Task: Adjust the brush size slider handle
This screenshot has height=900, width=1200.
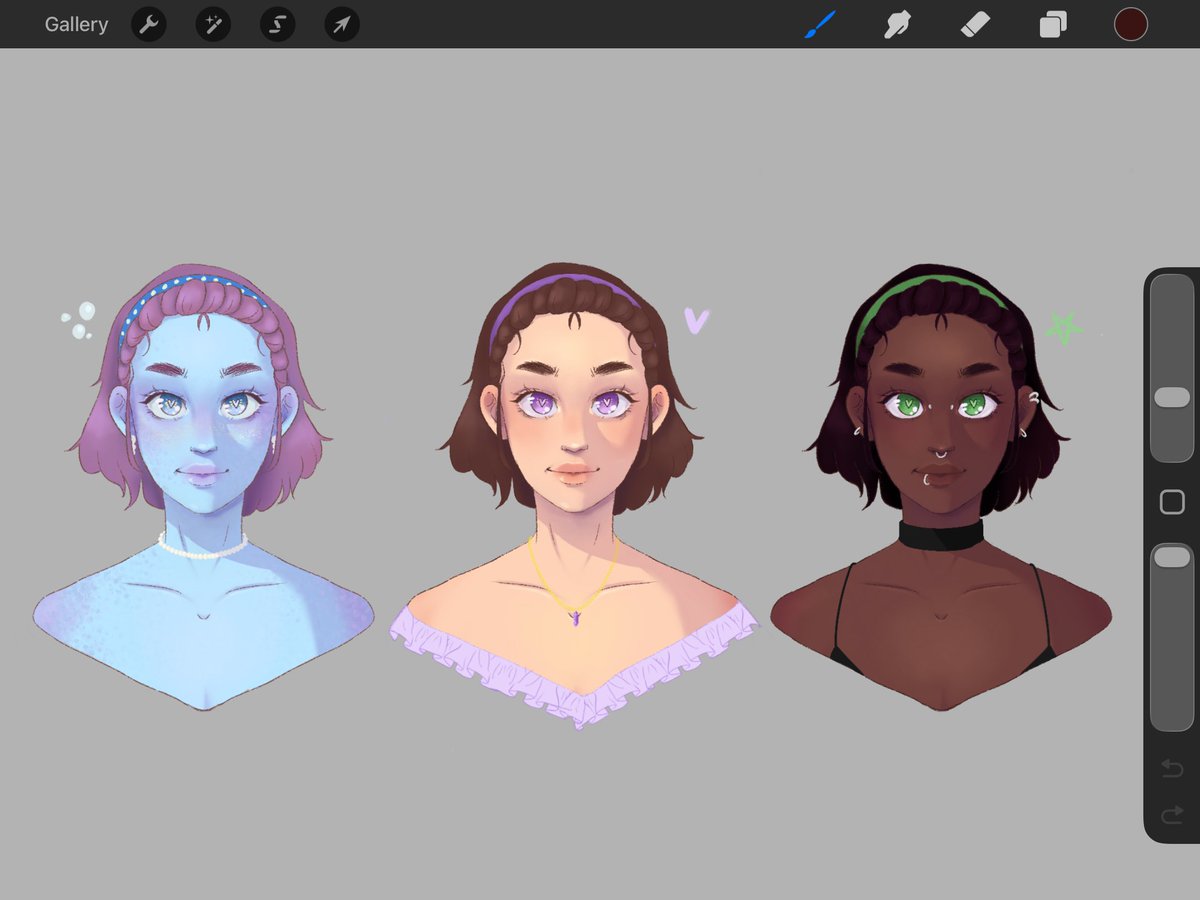Action: [x=1172, y=398]
